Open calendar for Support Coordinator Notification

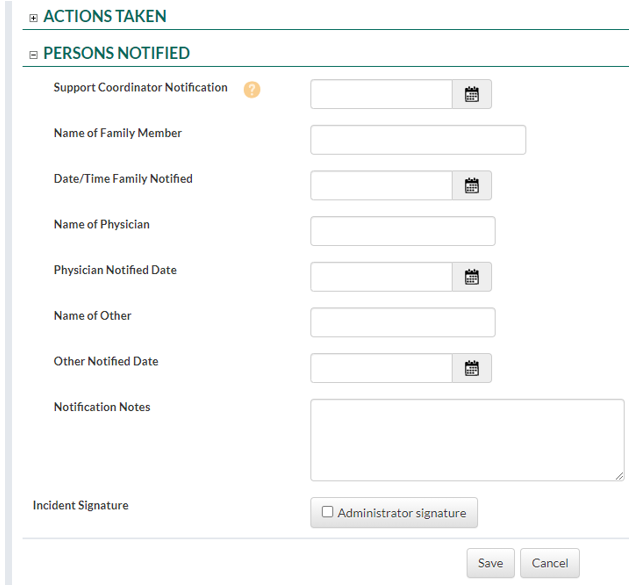click(472, 95)
